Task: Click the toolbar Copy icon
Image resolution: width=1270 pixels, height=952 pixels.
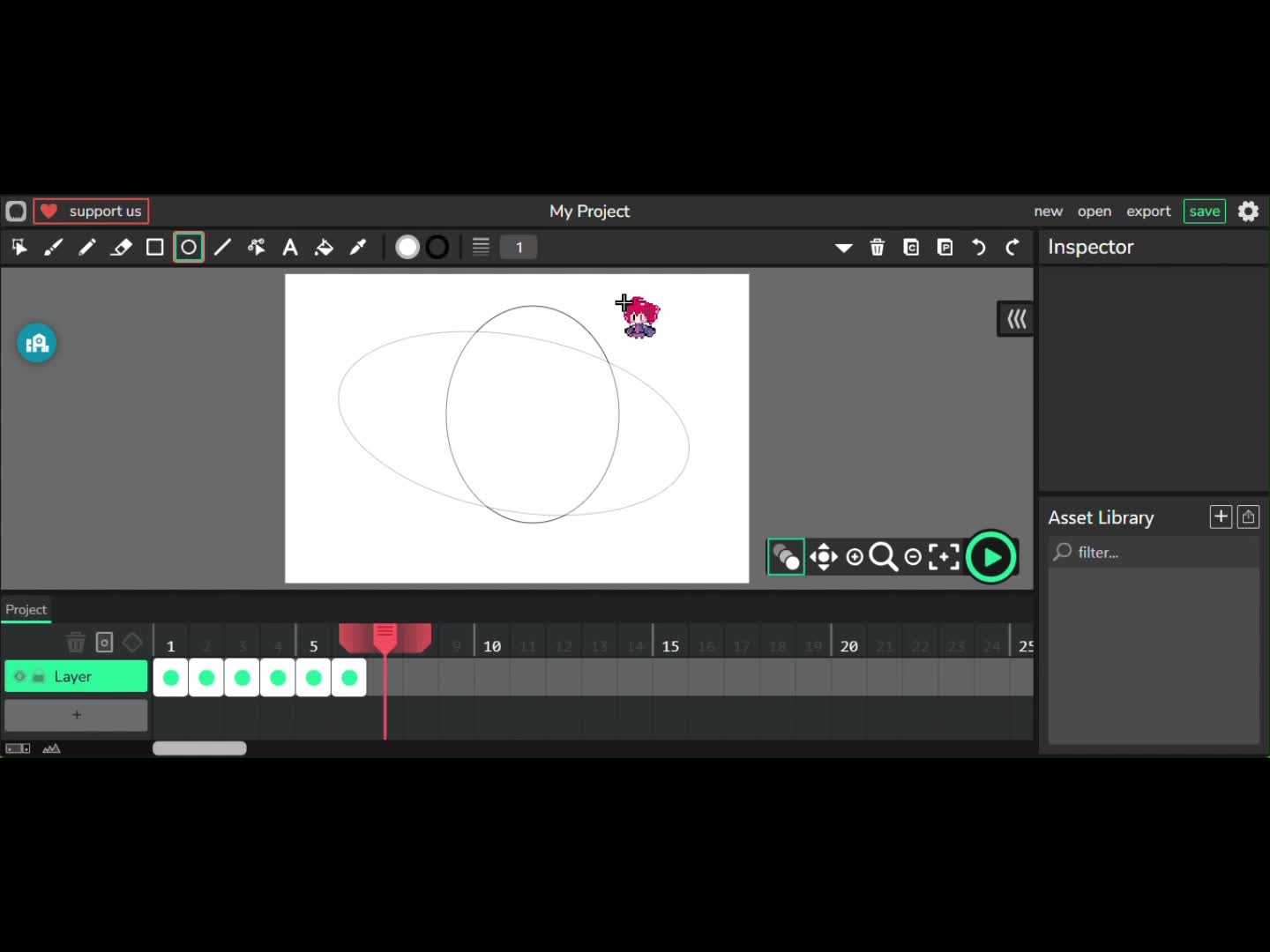Action: pos(911,248)
